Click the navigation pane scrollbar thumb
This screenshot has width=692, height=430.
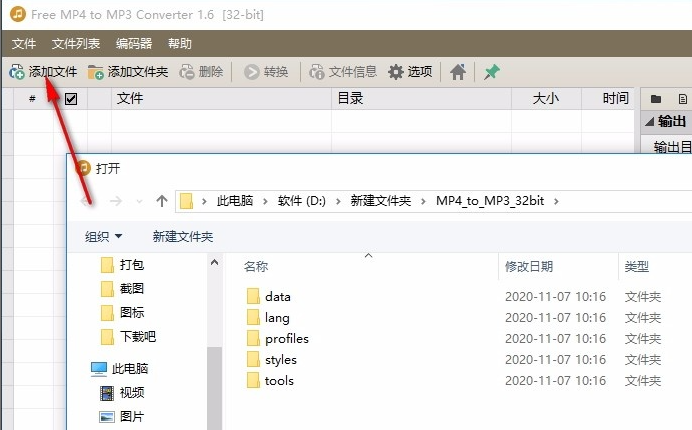click(x=214, y=388)
